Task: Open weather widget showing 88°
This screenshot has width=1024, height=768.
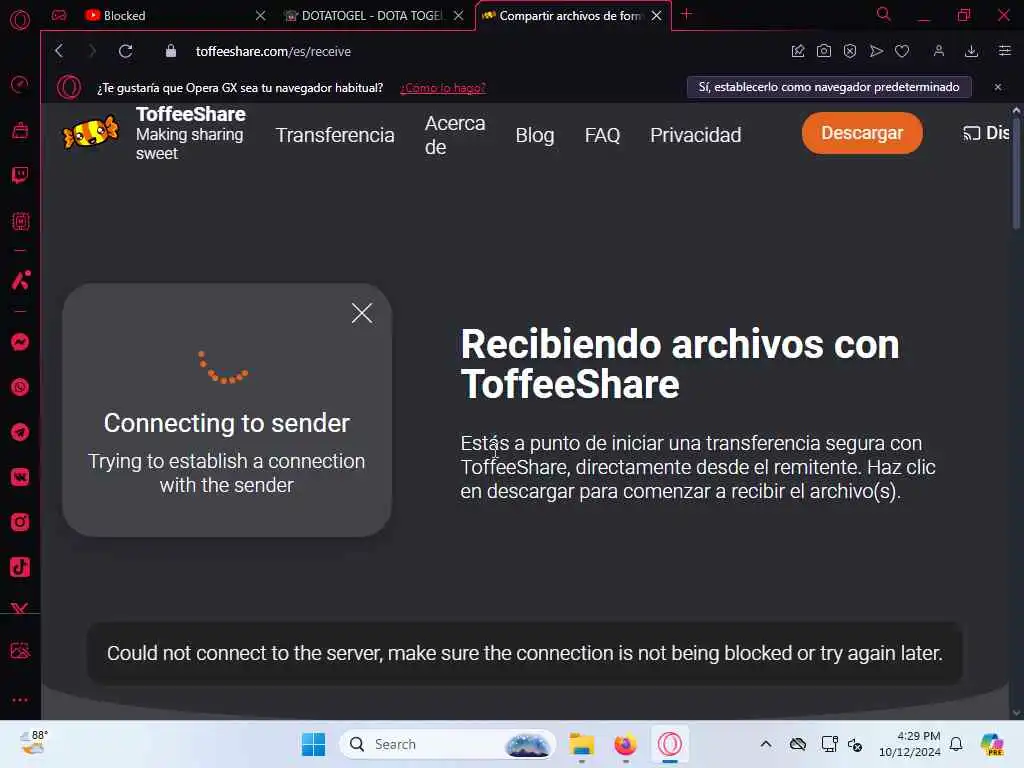Action: (x=33, y=743)
